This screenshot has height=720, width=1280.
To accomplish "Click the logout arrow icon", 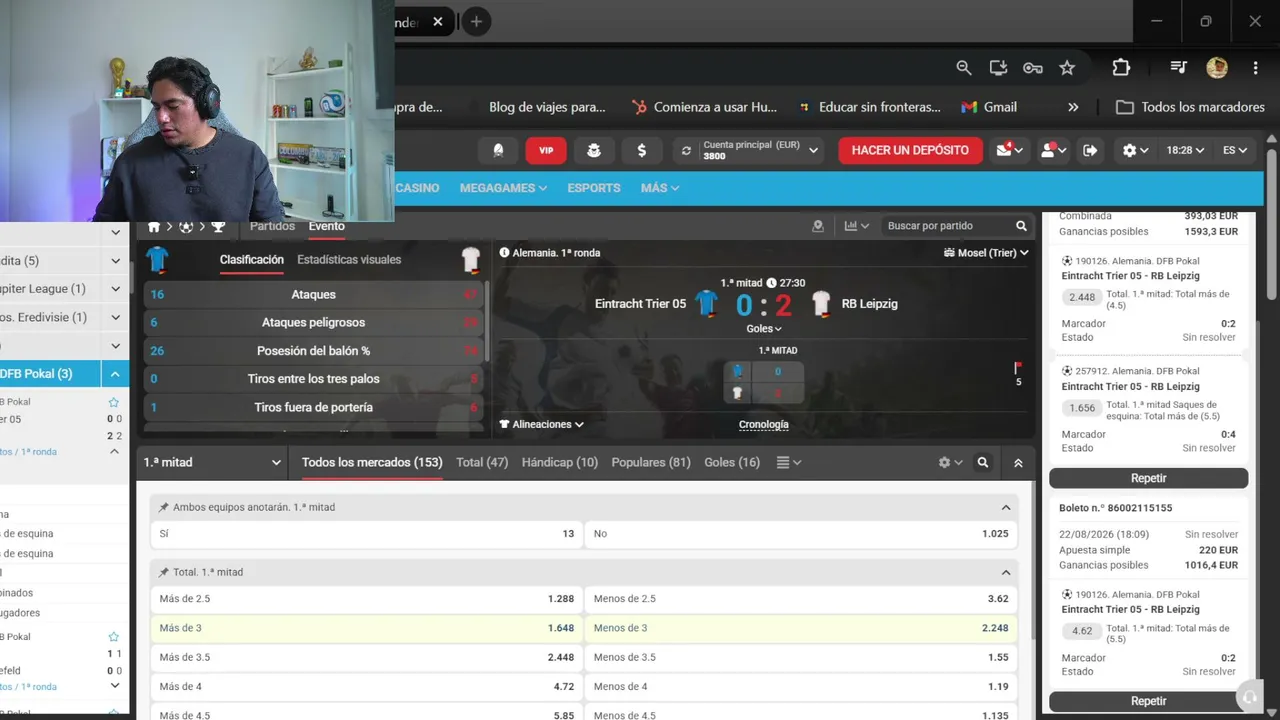I will [x=1090, y=150].
